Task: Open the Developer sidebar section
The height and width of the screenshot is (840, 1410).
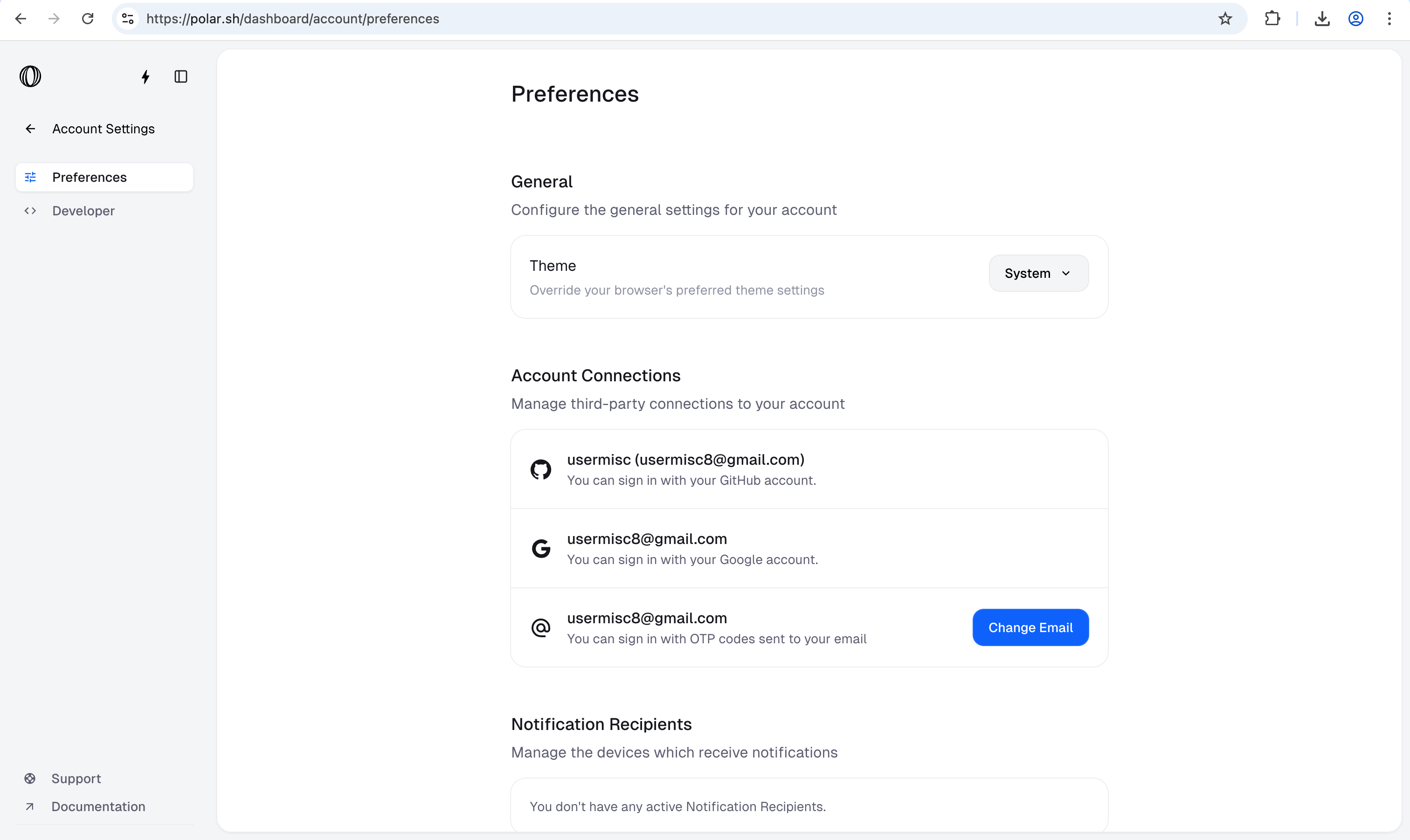Action: tap(83, 211)
